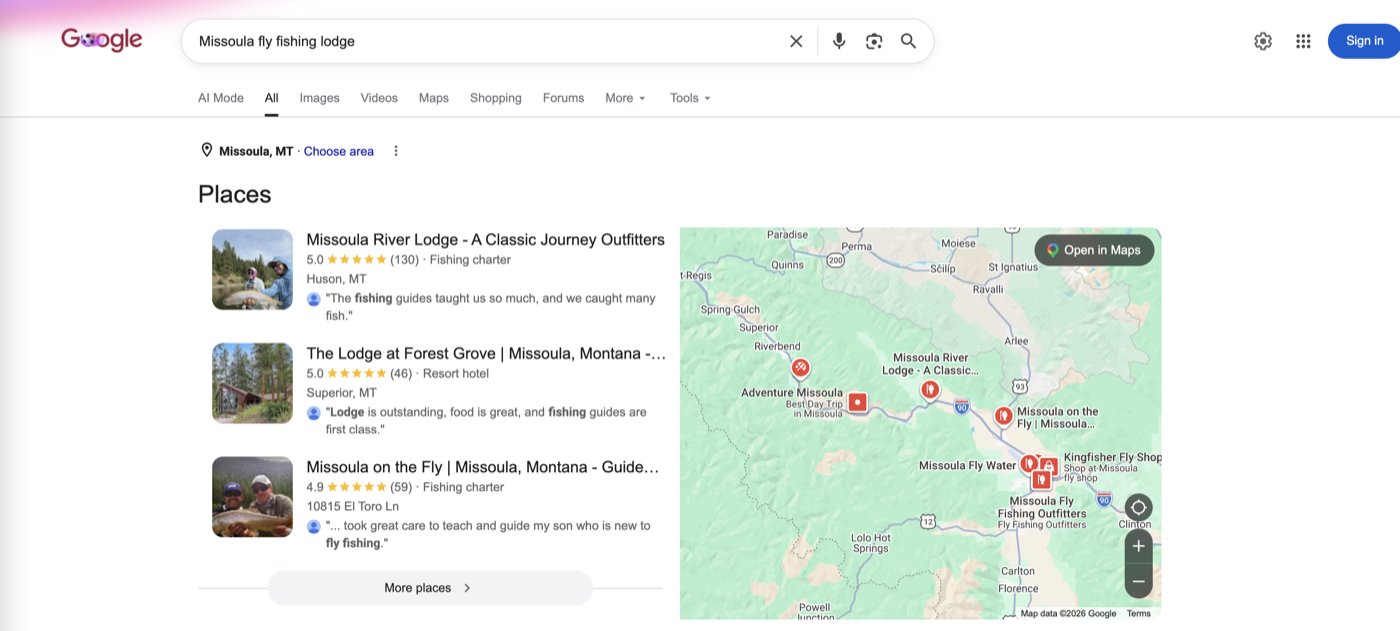The height and width of the screenshot is (631, 1400).
Task: Click the Sign in button
Action: [x=1364, y=41]
